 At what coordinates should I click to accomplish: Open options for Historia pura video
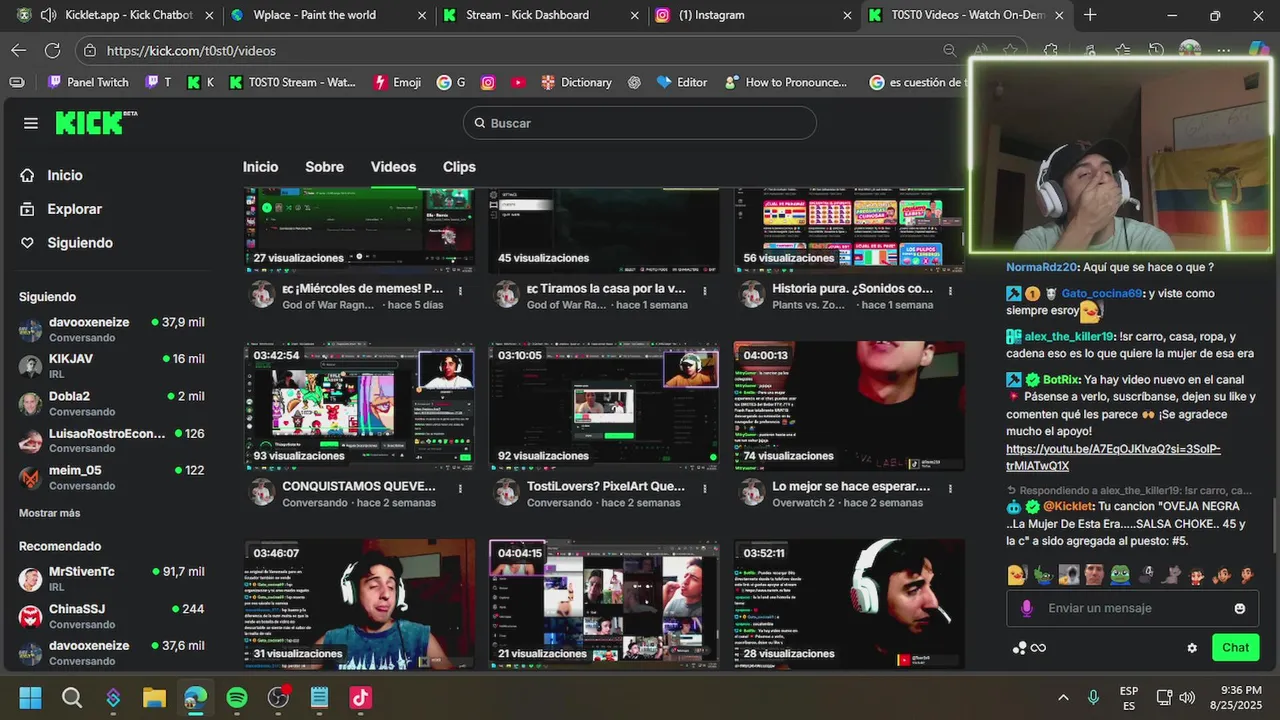coord(950,291)
